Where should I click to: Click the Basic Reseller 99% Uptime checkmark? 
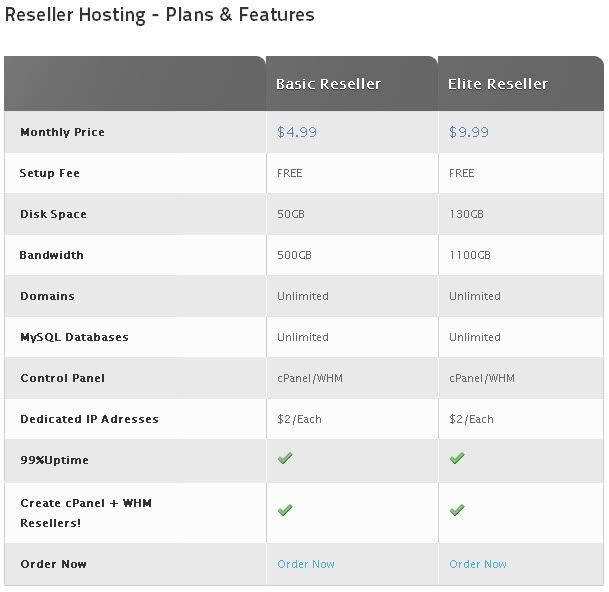click(x=285, y=458)
